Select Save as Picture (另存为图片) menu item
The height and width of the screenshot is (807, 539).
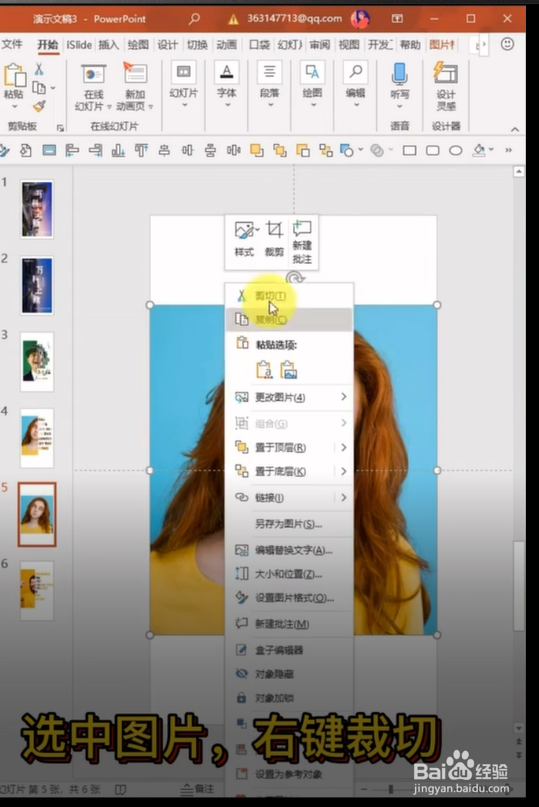[290, 524]
